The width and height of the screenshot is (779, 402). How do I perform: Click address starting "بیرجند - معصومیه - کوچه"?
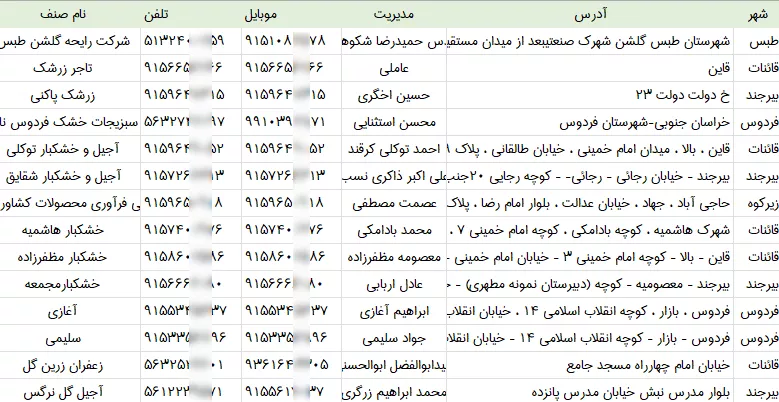(590, 285)
